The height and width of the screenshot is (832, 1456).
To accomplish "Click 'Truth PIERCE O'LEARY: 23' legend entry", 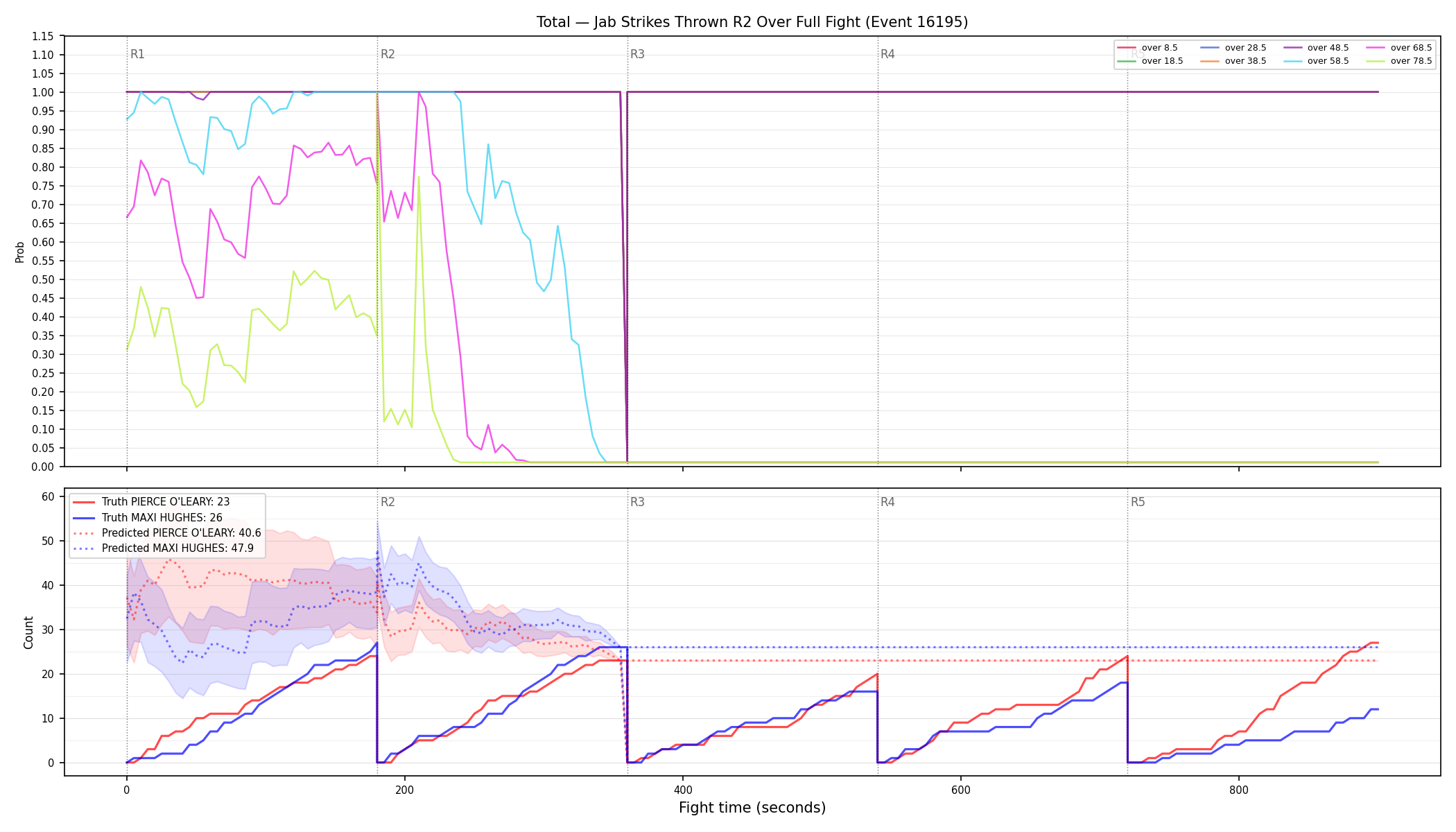I will point(151,502).
